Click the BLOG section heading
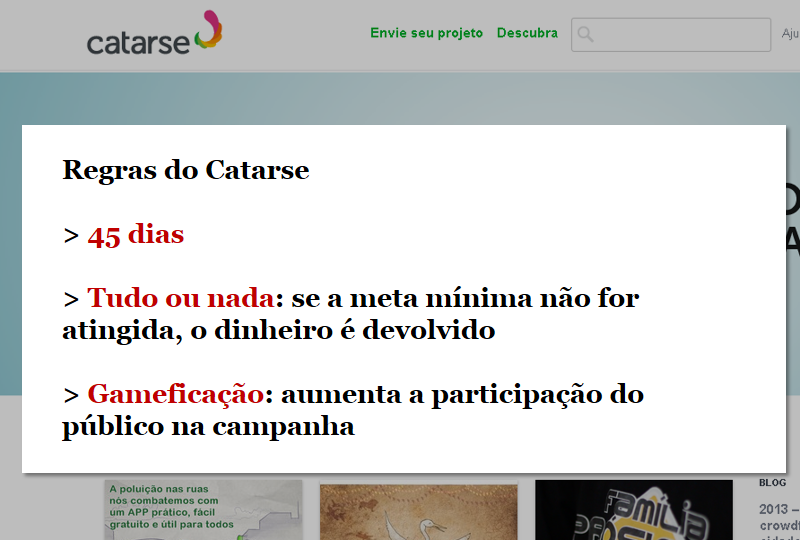Viewport: 800px width, 540px height. [x=772, y=482]
